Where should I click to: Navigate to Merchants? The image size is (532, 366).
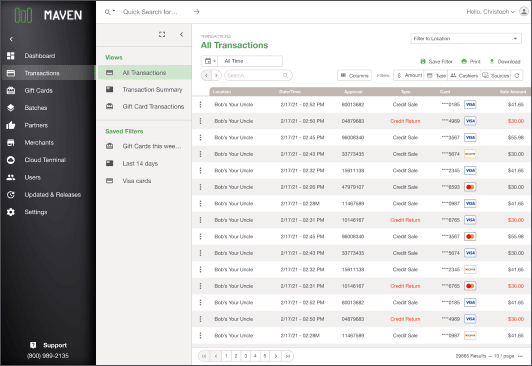39,142
